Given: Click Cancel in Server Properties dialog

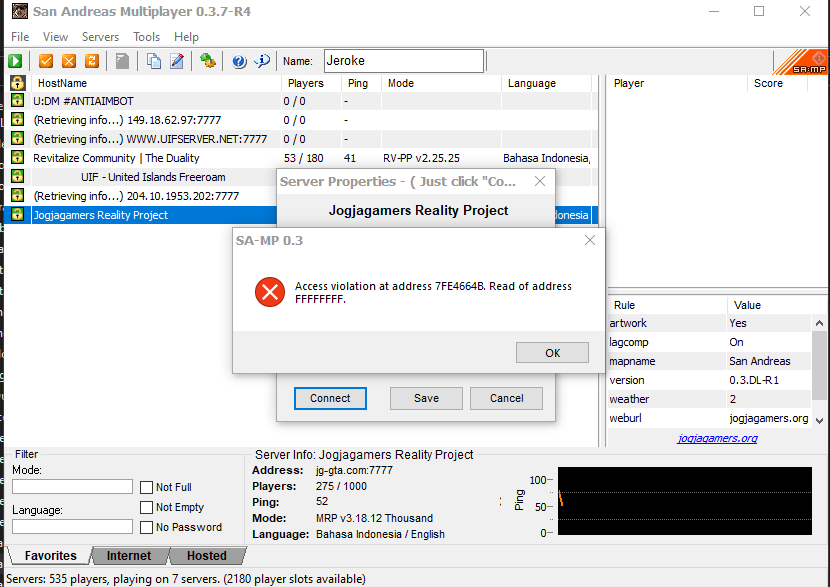Looking at the screenshot, I should tap(507, 398).
